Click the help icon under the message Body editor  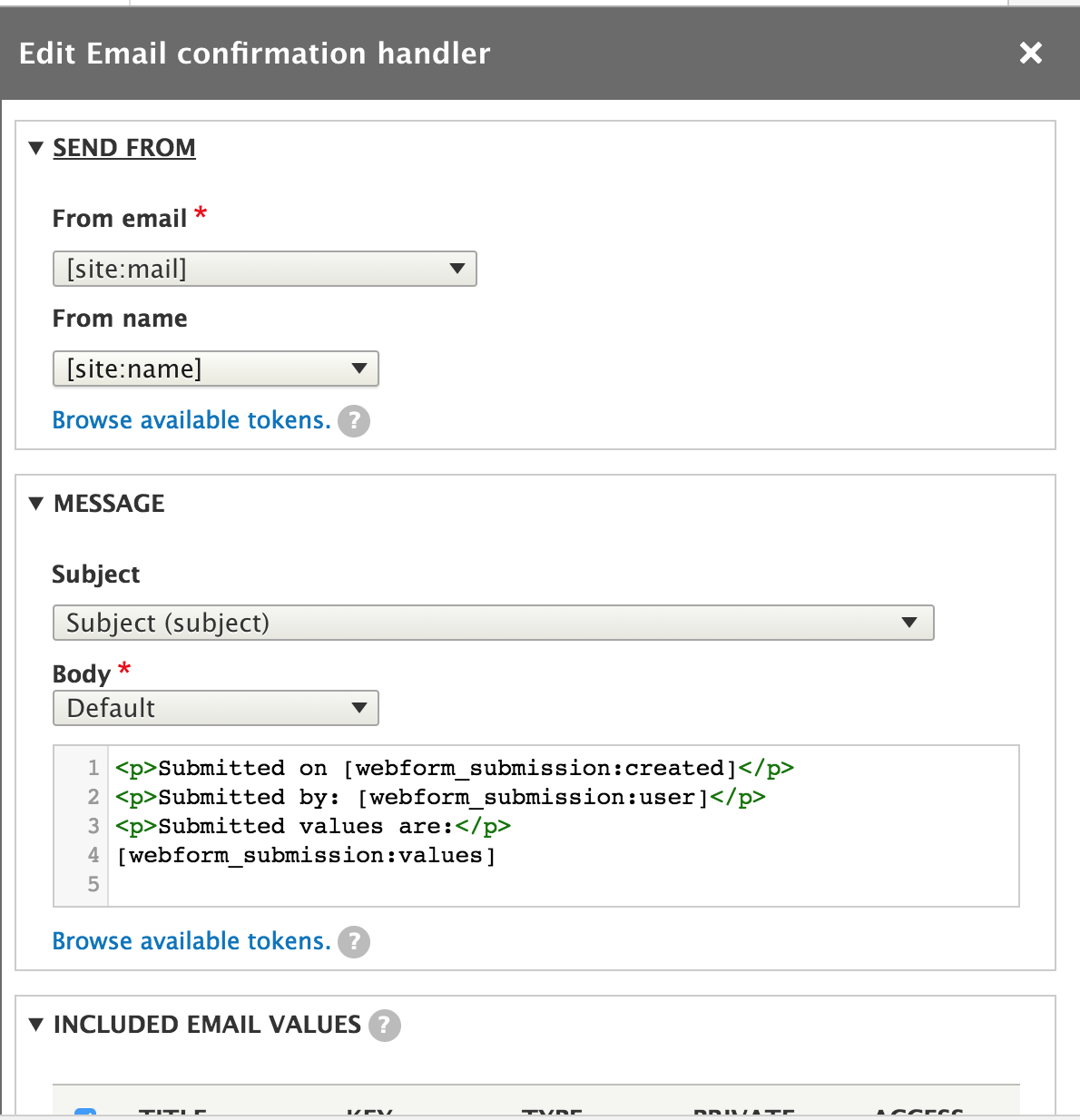354,941
